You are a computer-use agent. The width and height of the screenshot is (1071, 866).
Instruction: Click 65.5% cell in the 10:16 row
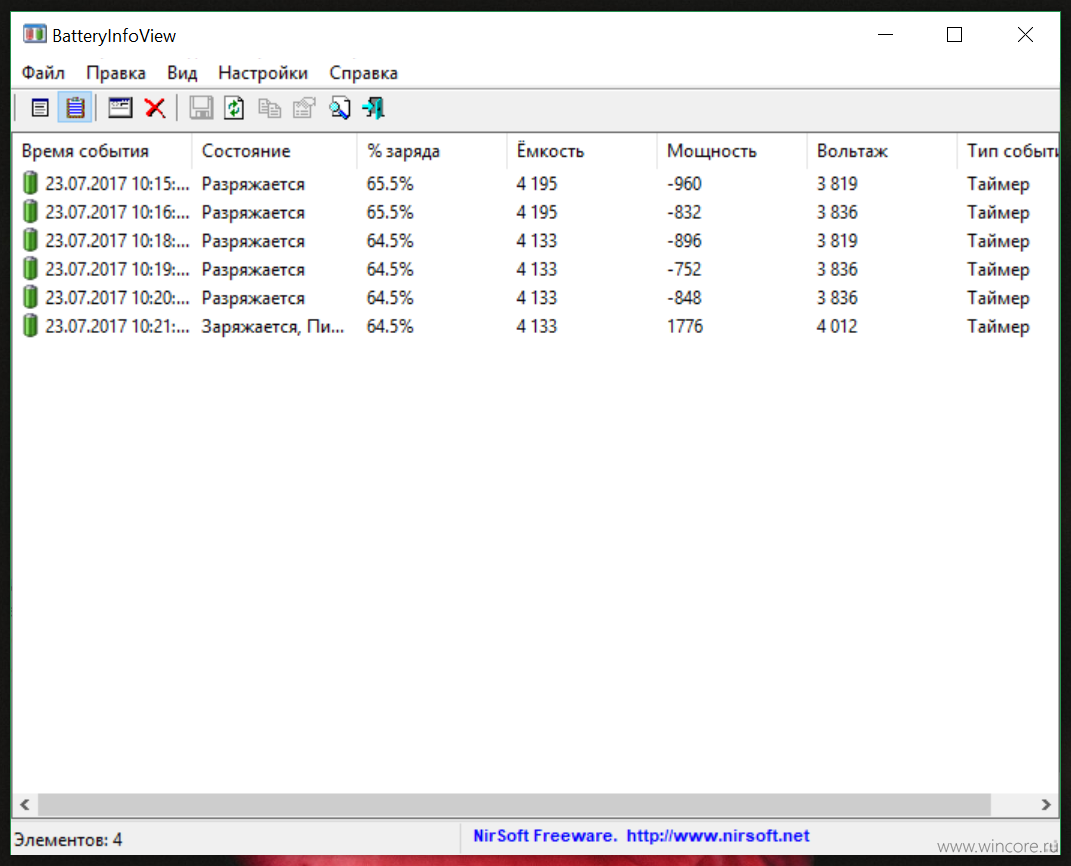tap(390, 212)
